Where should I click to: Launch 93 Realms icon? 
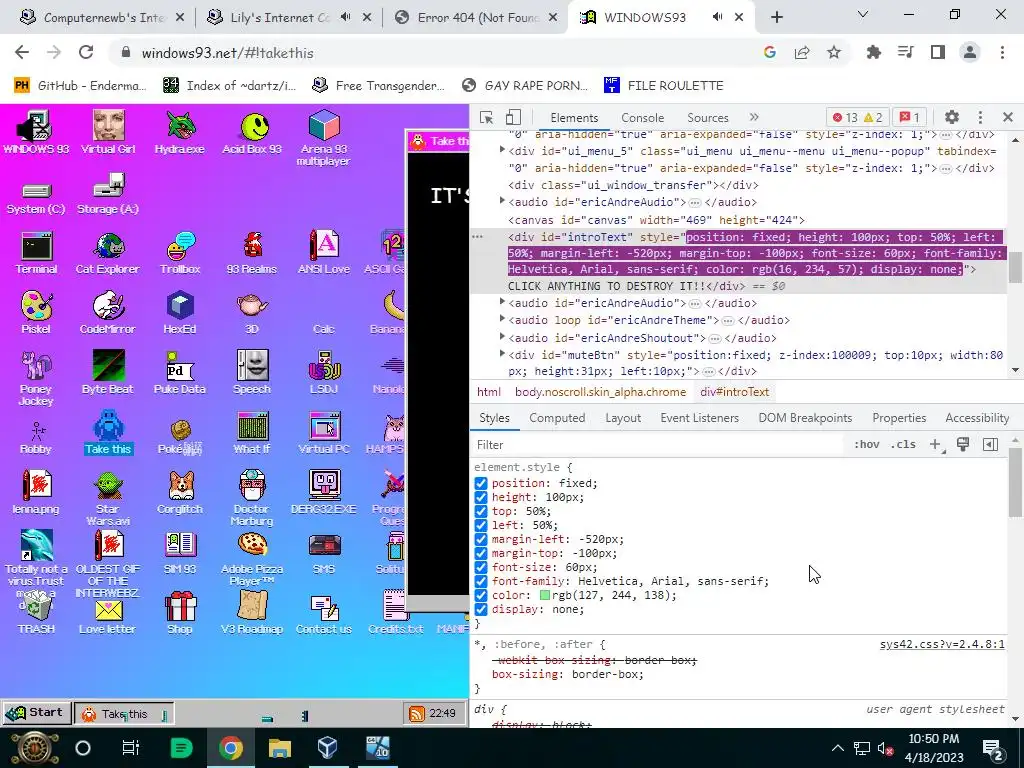pyautogui.click(x=252, y=253)
